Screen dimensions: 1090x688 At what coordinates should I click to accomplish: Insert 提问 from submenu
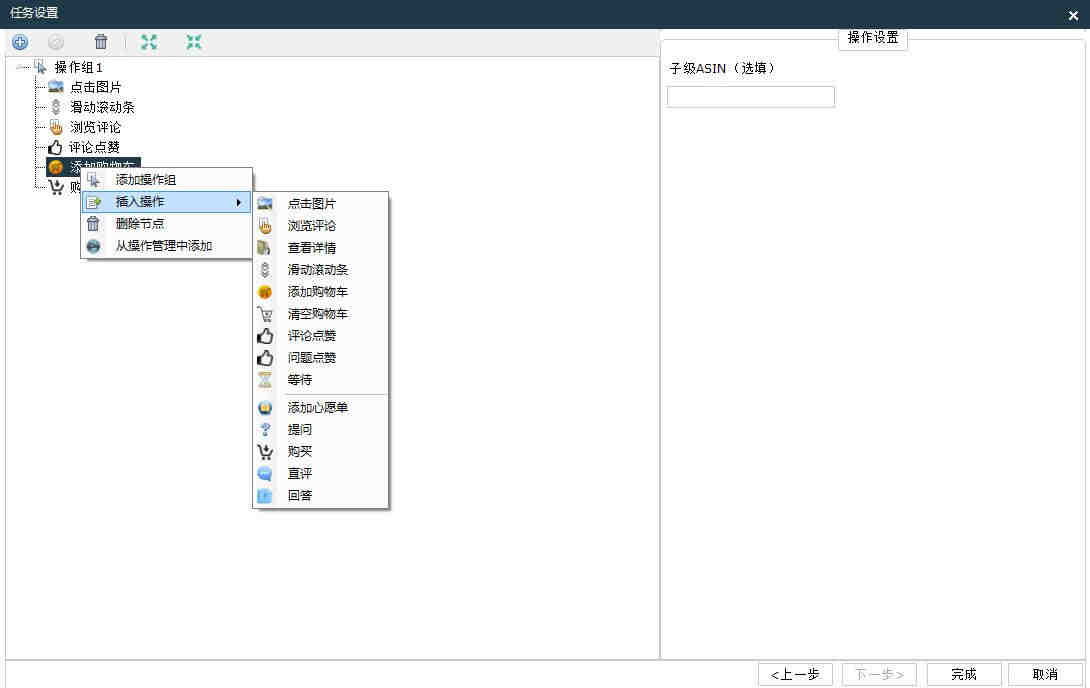(x=320, y=430)
